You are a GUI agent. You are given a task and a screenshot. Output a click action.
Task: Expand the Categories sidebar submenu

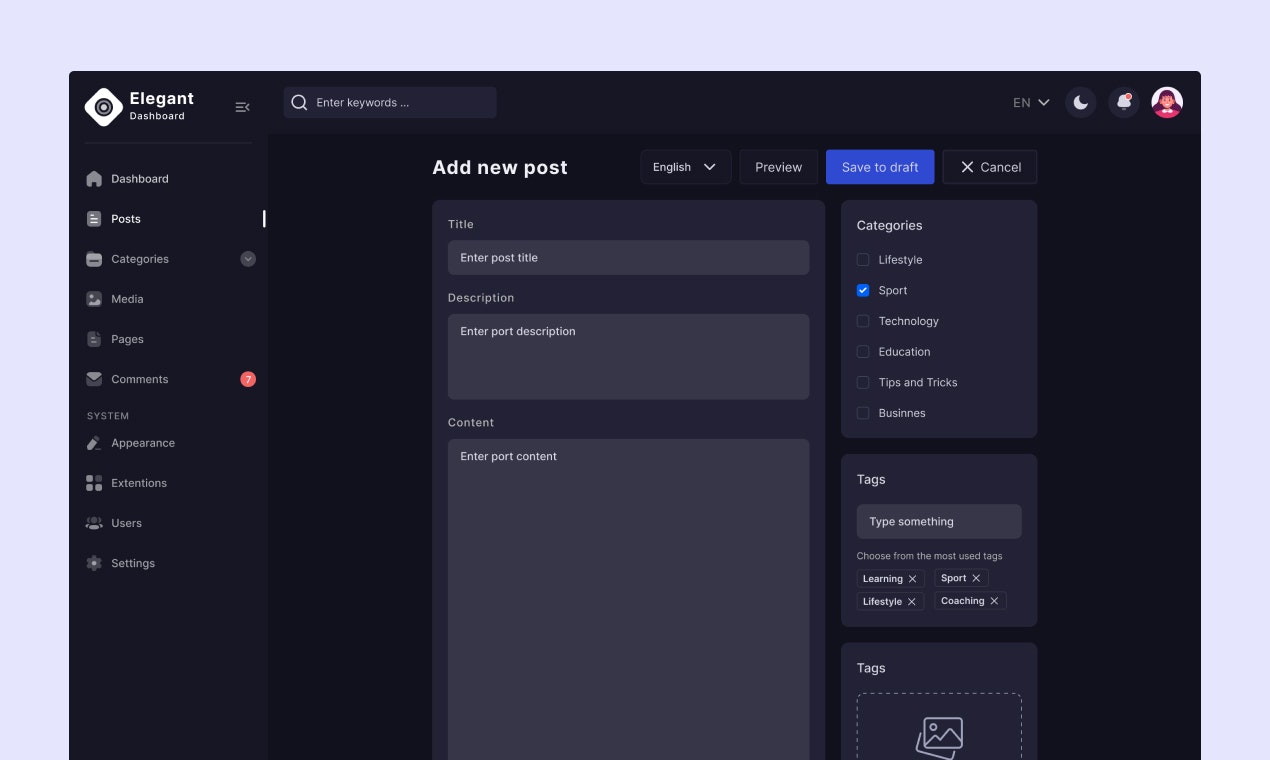[248, 259]
